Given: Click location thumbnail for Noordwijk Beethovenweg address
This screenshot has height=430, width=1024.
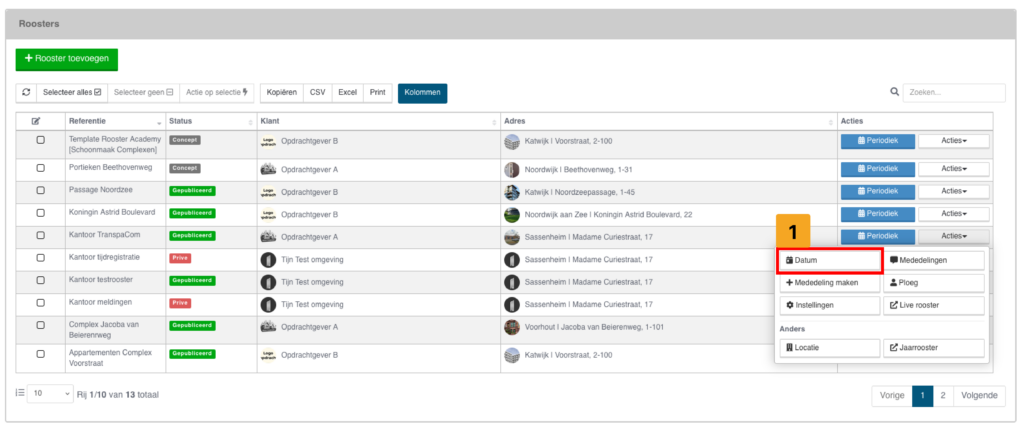Looking at the screenshot, I should tap(512, 170).
